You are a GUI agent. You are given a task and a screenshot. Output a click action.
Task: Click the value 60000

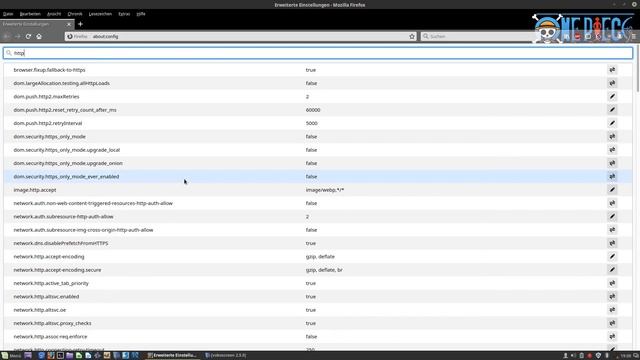pos(313,110)
